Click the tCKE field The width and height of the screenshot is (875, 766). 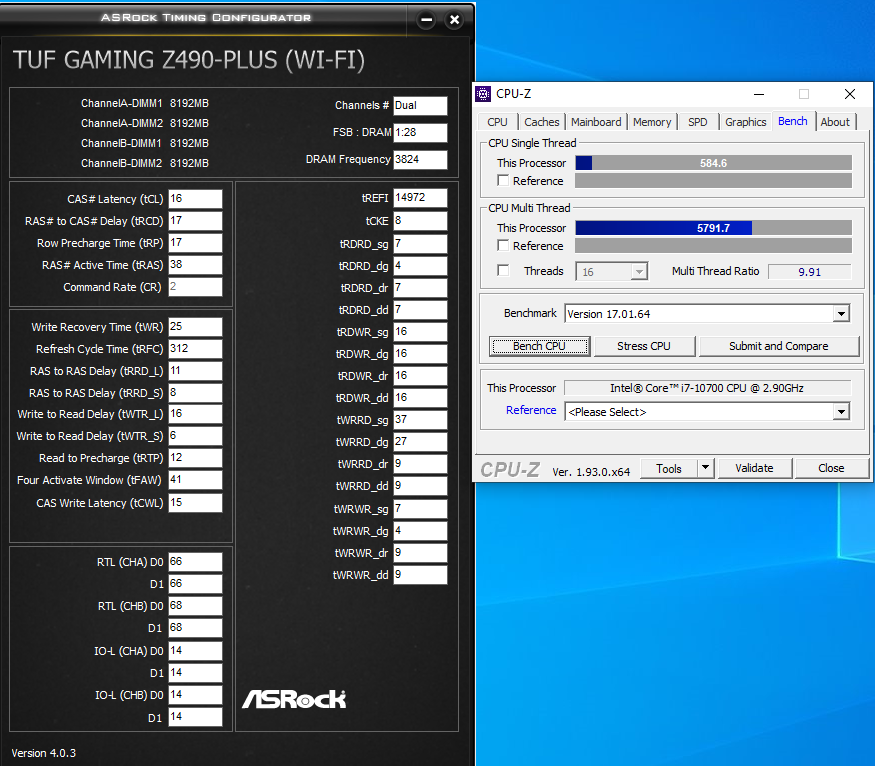tap(420, 220)
